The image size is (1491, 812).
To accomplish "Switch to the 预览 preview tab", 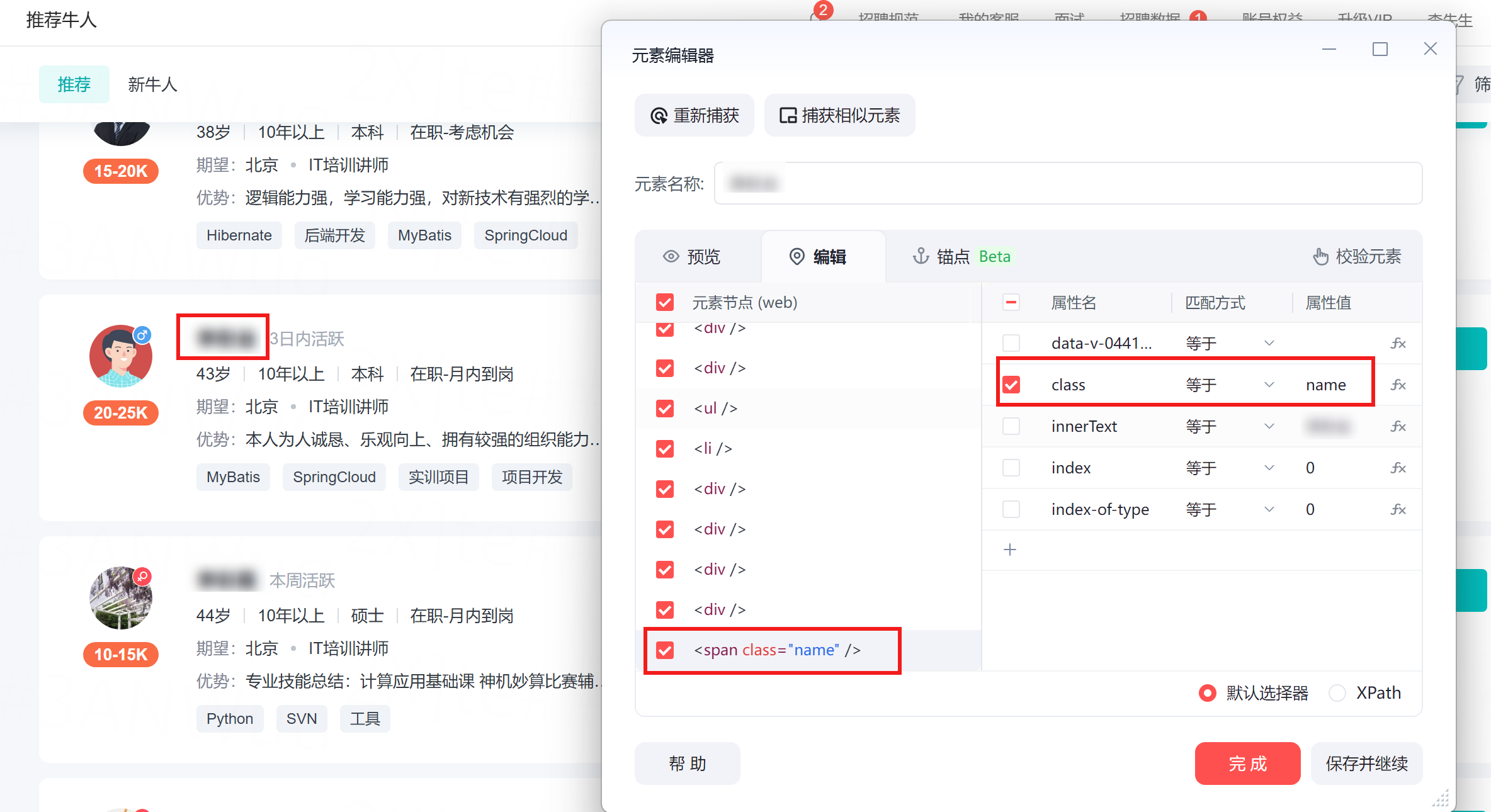I will 692,257.
